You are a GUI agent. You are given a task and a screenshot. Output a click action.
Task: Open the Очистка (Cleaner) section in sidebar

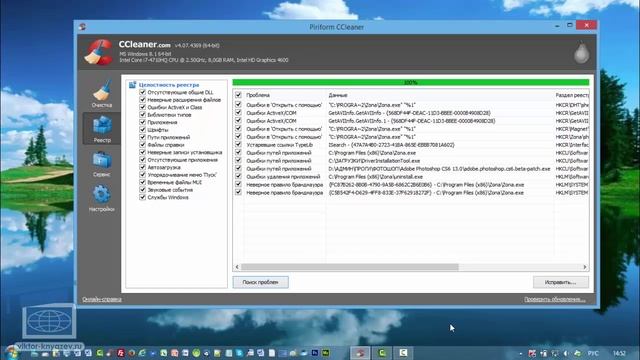tap(102, 94)
